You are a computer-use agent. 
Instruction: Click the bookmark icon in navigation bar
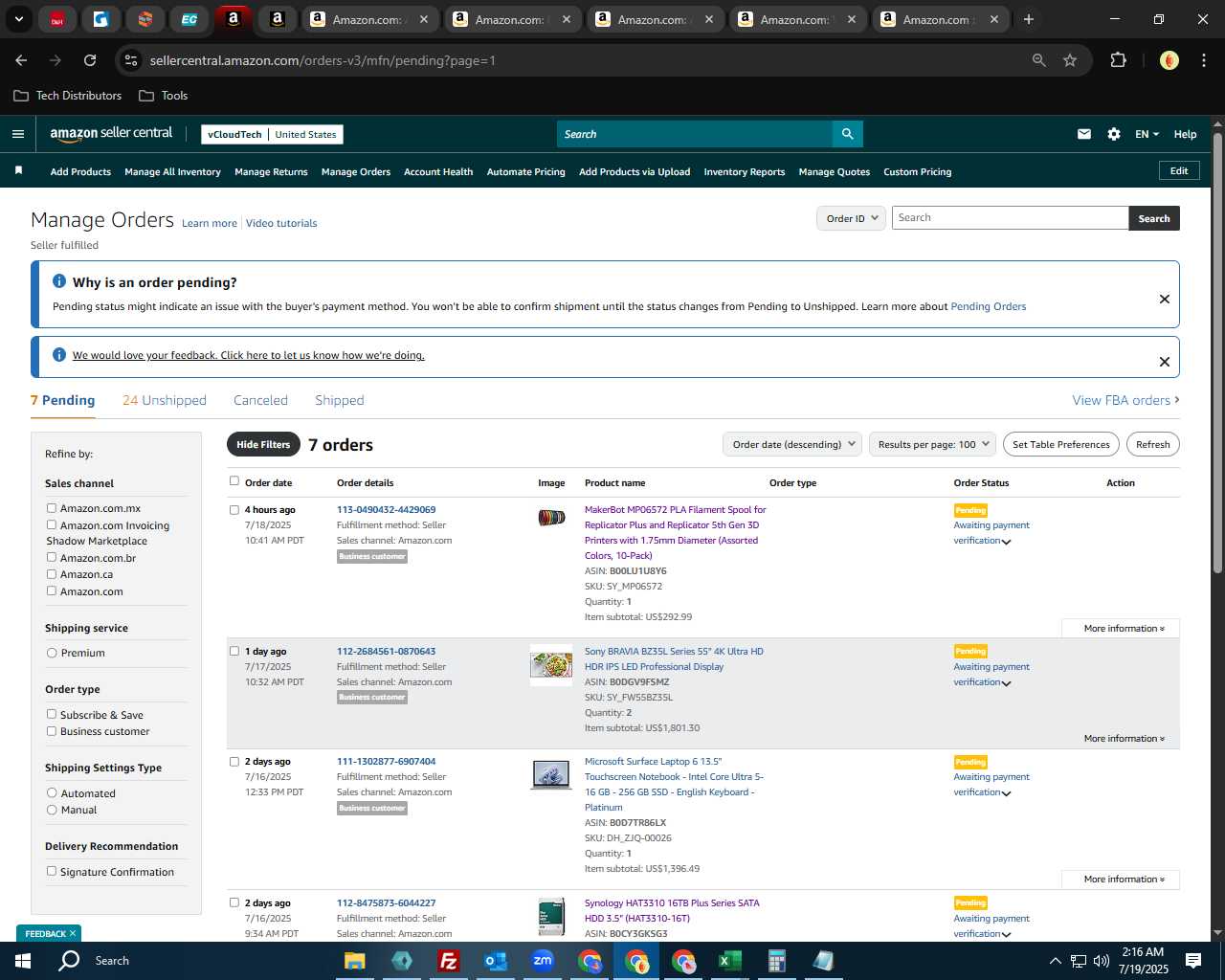[18, 170]
